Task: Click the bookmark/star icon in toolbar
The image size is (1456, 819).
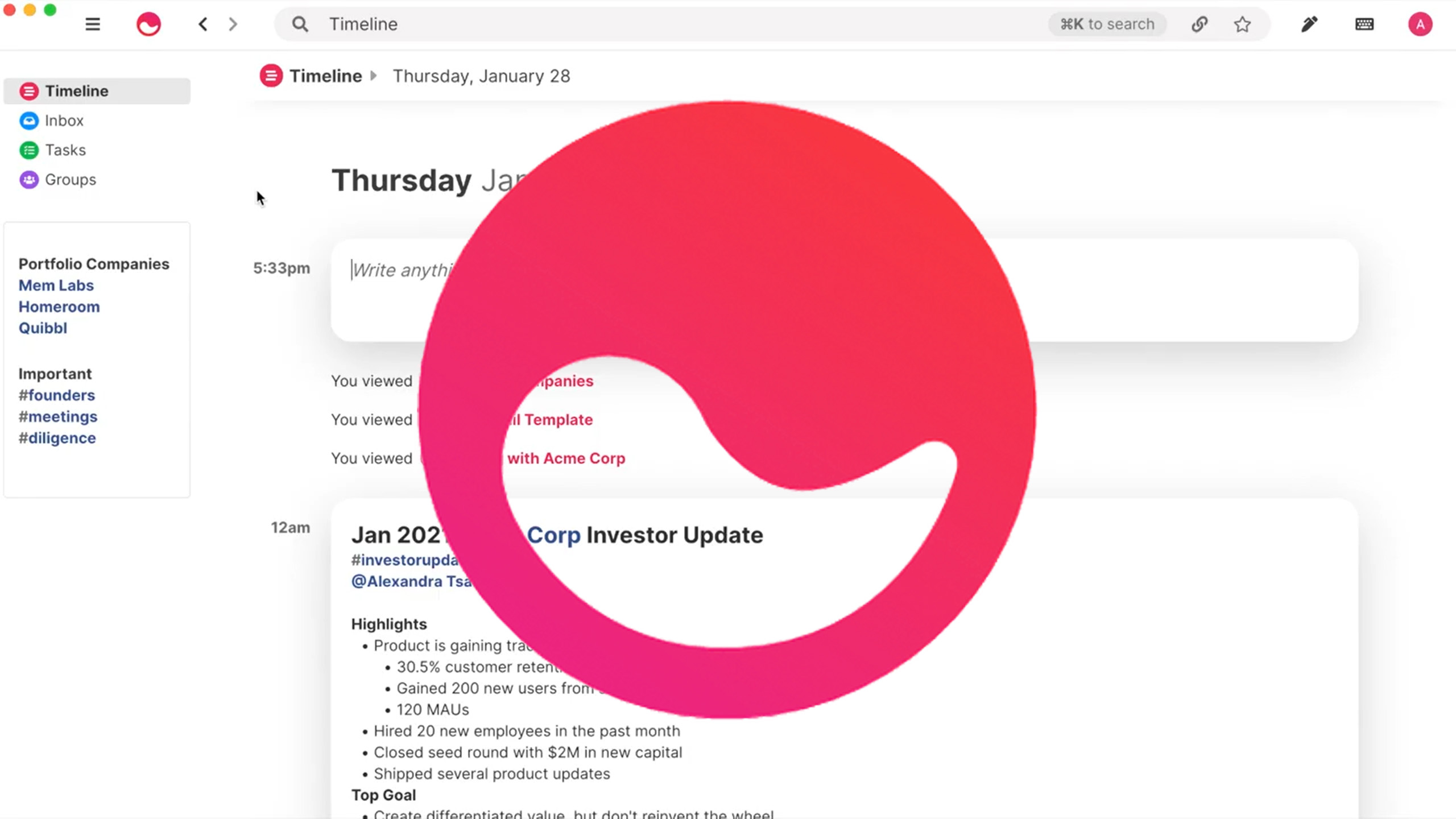Action: (1242, 24)
